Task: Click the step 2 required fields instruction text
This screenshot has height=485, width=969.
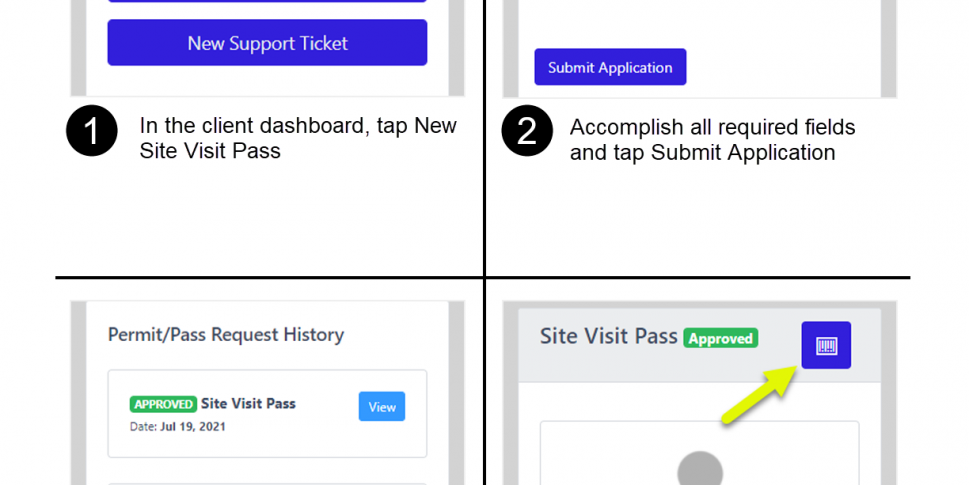Action: pyautogui.click(x=712, y=140)
